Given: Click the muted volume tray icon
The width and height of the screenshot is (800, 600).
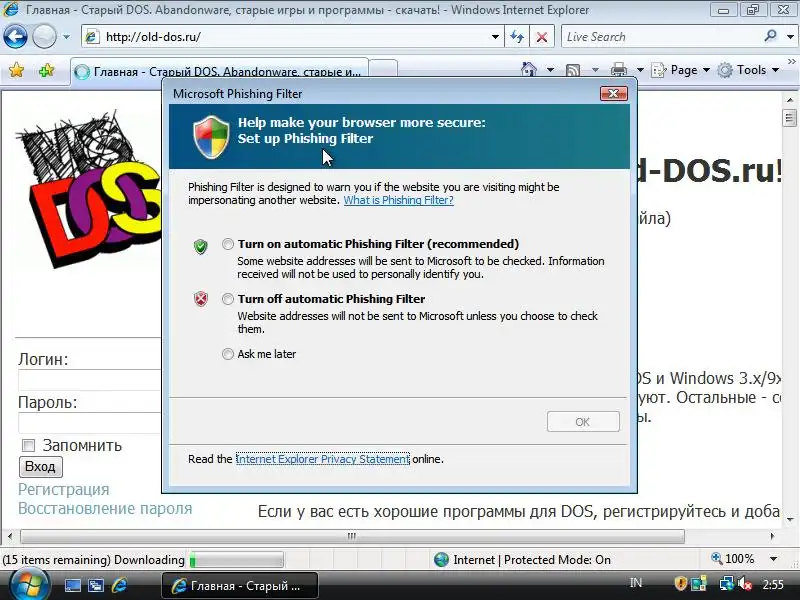Looking at the screenshot, I should click(745, 583).
